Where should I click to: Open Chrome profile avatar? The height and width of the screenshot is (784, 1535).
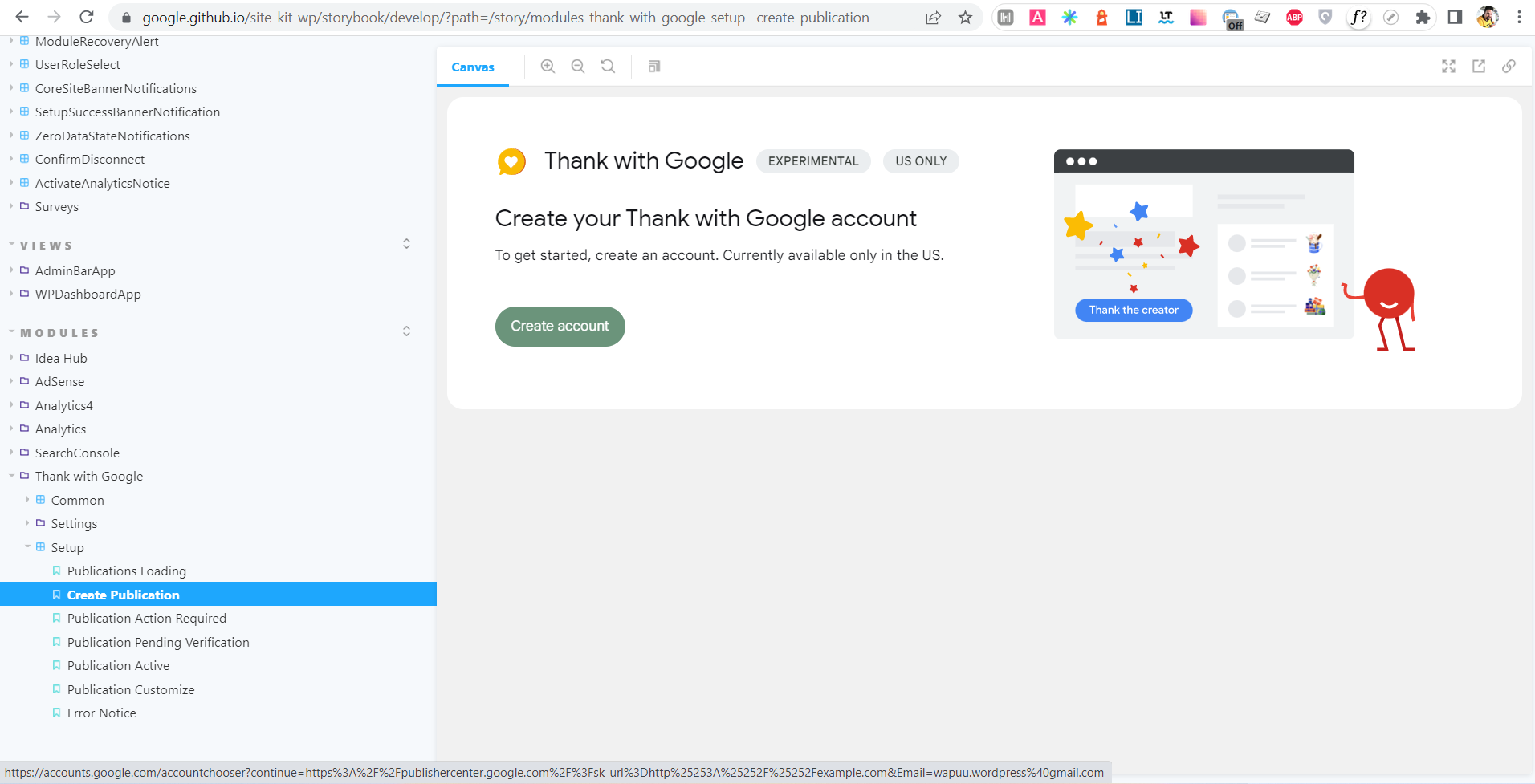(x=1487, y=17)
